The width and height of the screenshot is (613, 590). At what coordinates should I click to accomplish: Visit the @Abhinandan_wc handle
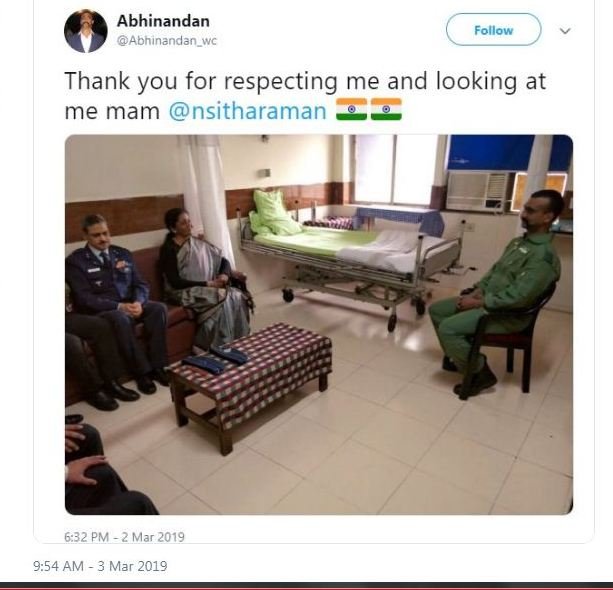pos(167,41)
